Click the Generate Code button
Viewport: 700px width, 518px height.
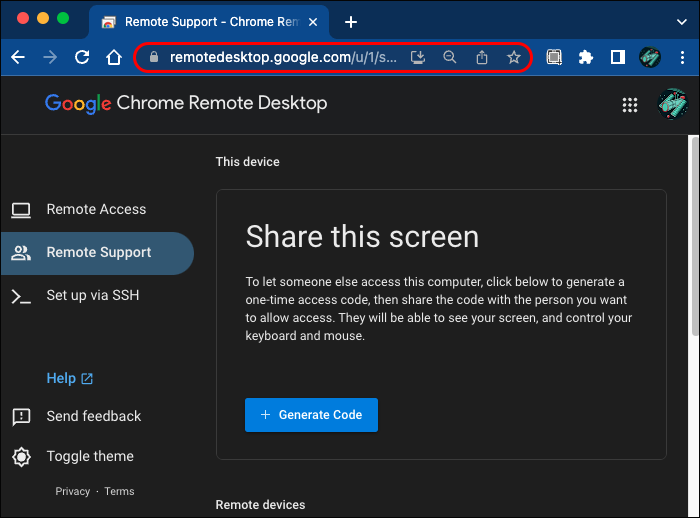pos(311,415)
